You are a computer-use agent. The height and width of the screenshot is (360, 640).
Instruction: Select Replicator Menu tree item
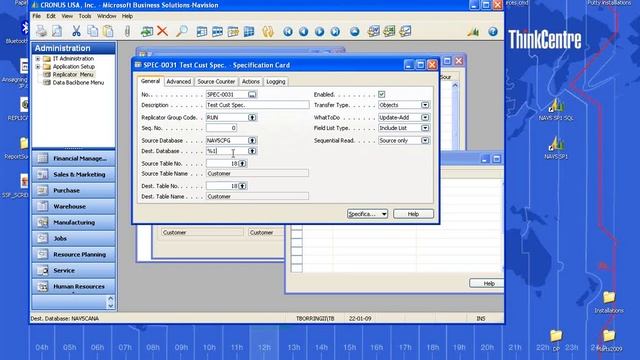(73, 75)
